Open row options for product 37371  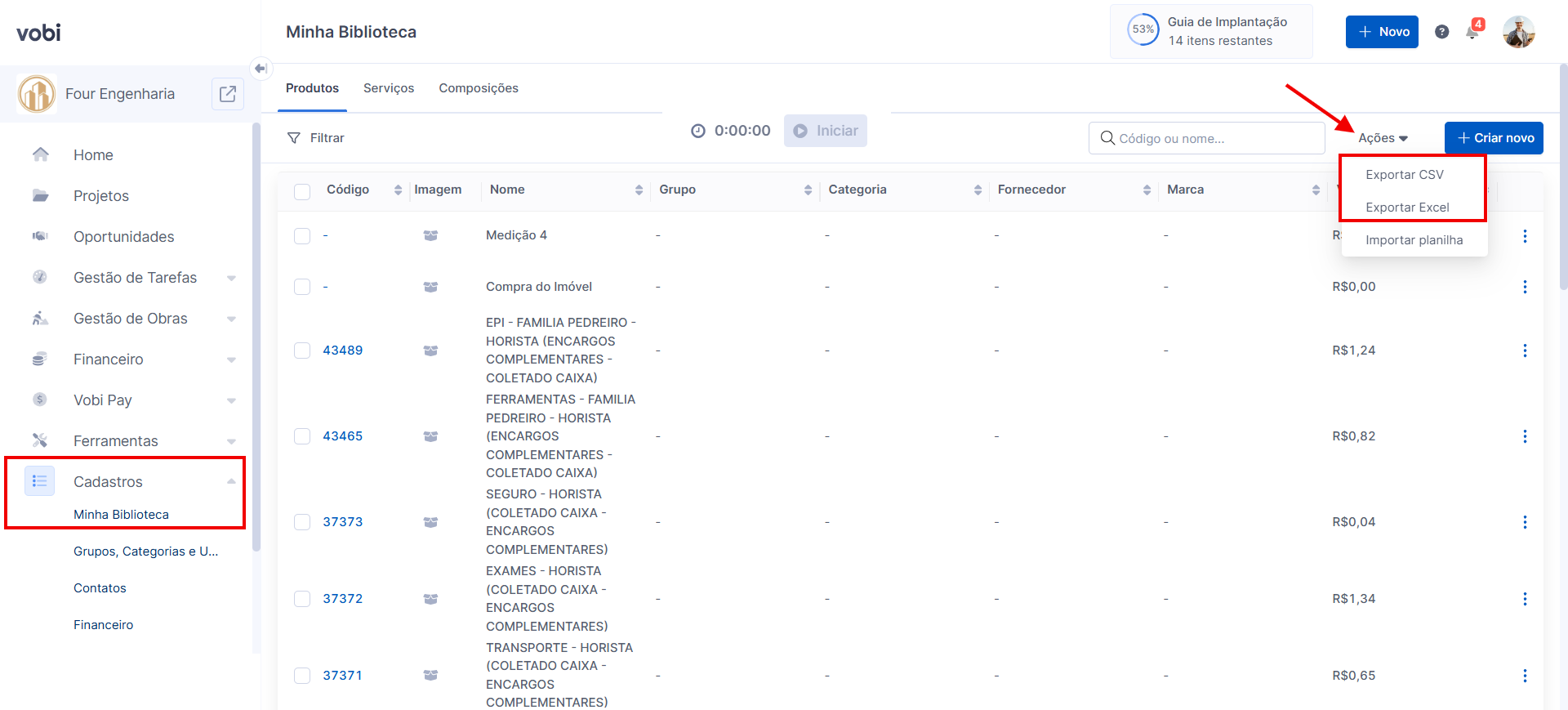tap(1525, 676)
